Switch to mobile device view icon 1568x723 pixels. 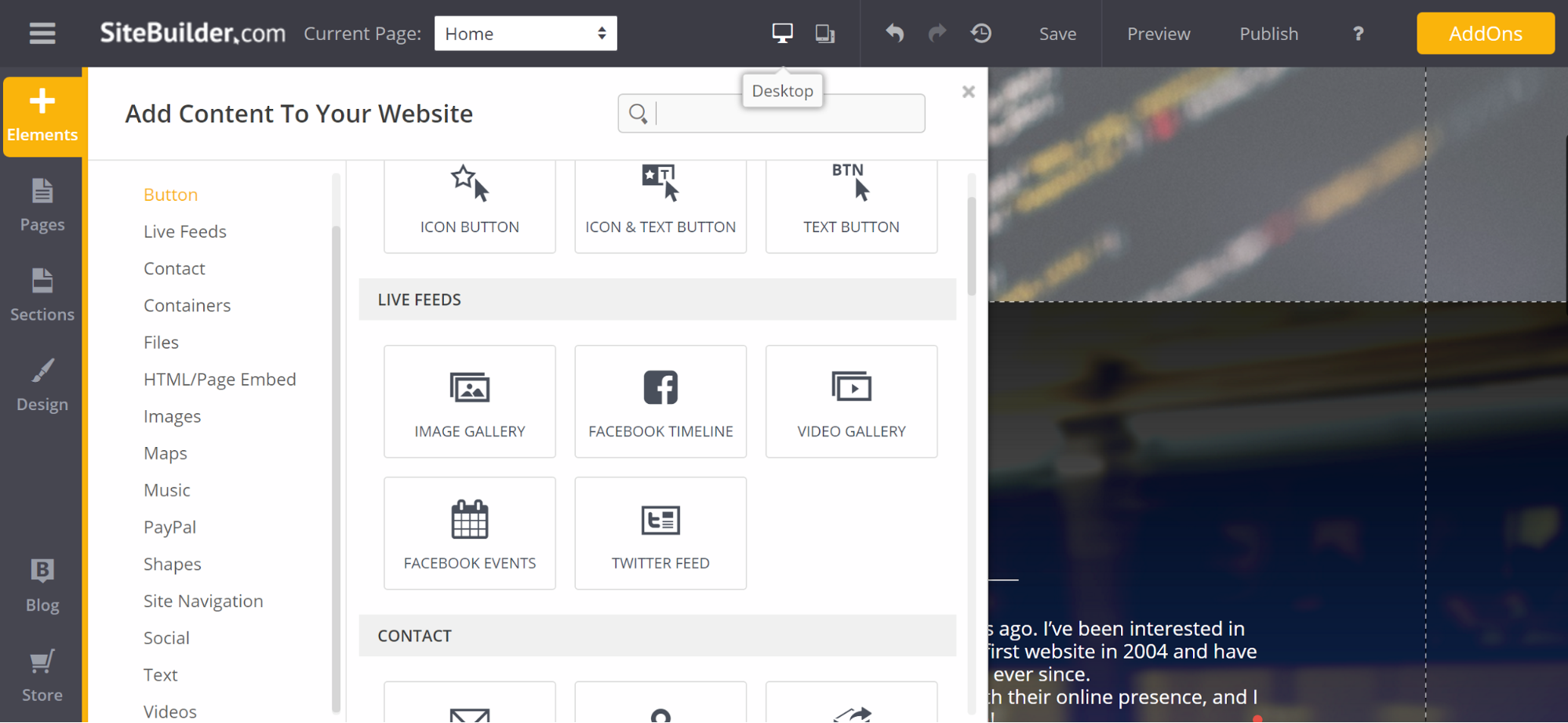click(x=824, y=34)
